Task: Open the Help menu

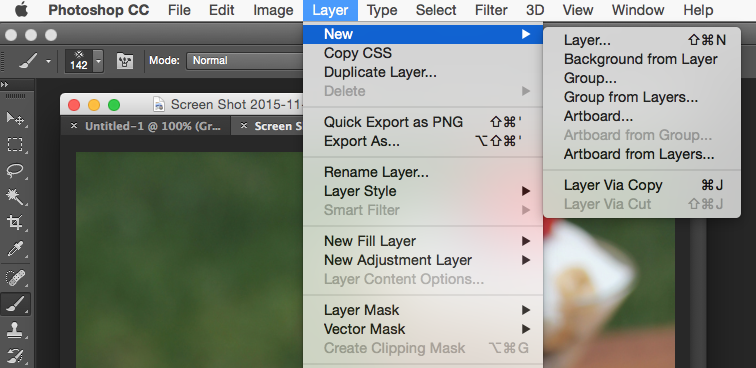Action: tap(698, 10)
